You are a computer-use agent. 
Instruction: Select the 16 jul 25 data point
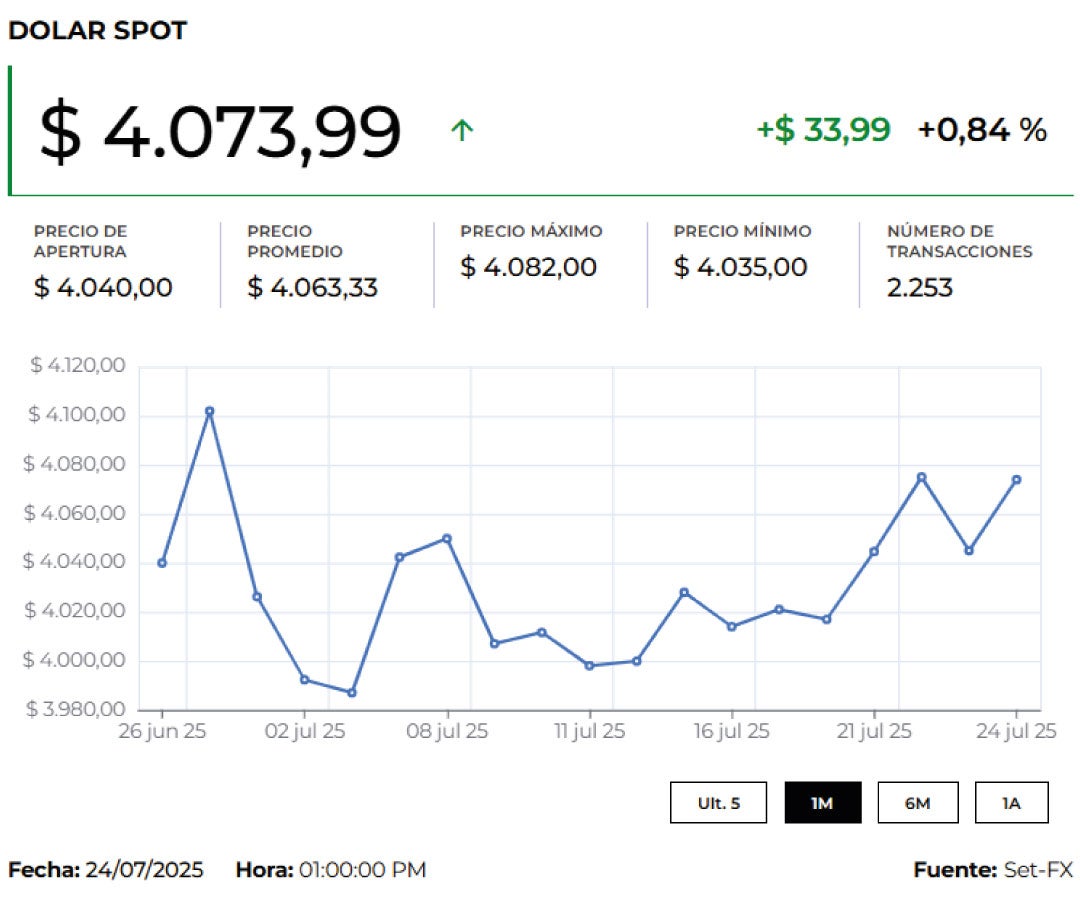click(731, 627)
